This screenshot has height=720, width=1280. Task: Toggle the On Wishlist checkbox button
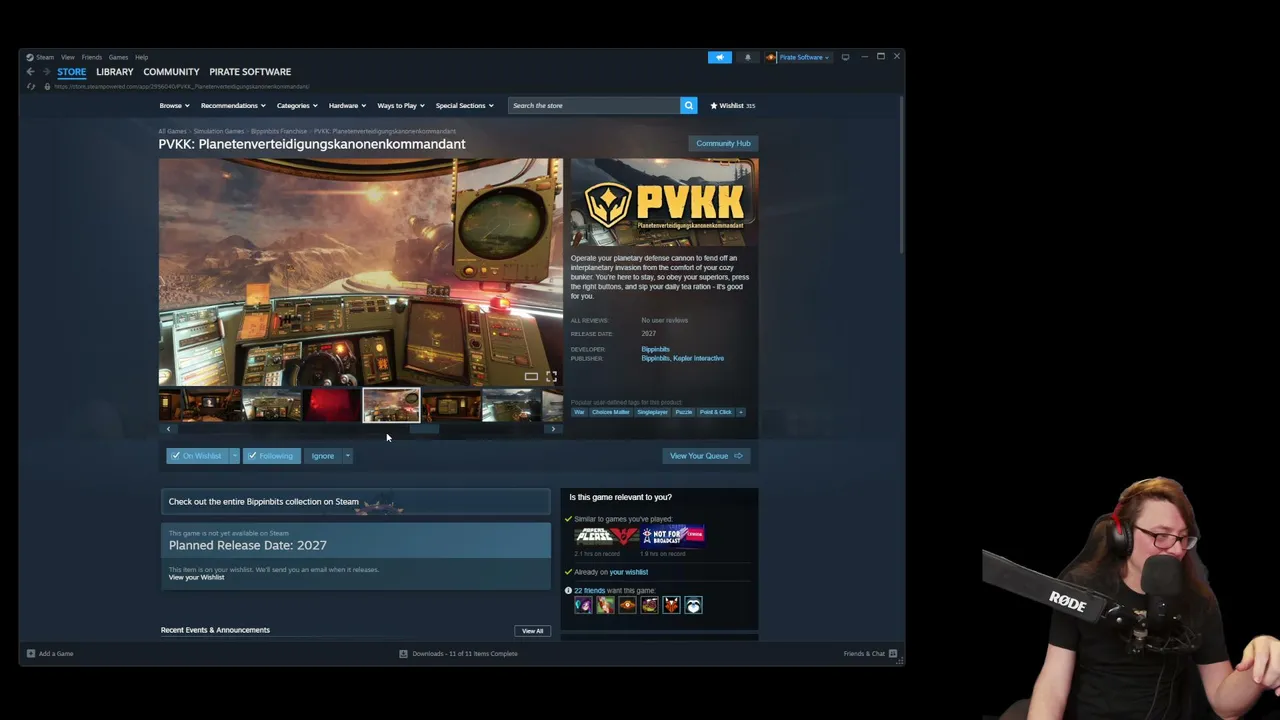[x=197, y=456]
